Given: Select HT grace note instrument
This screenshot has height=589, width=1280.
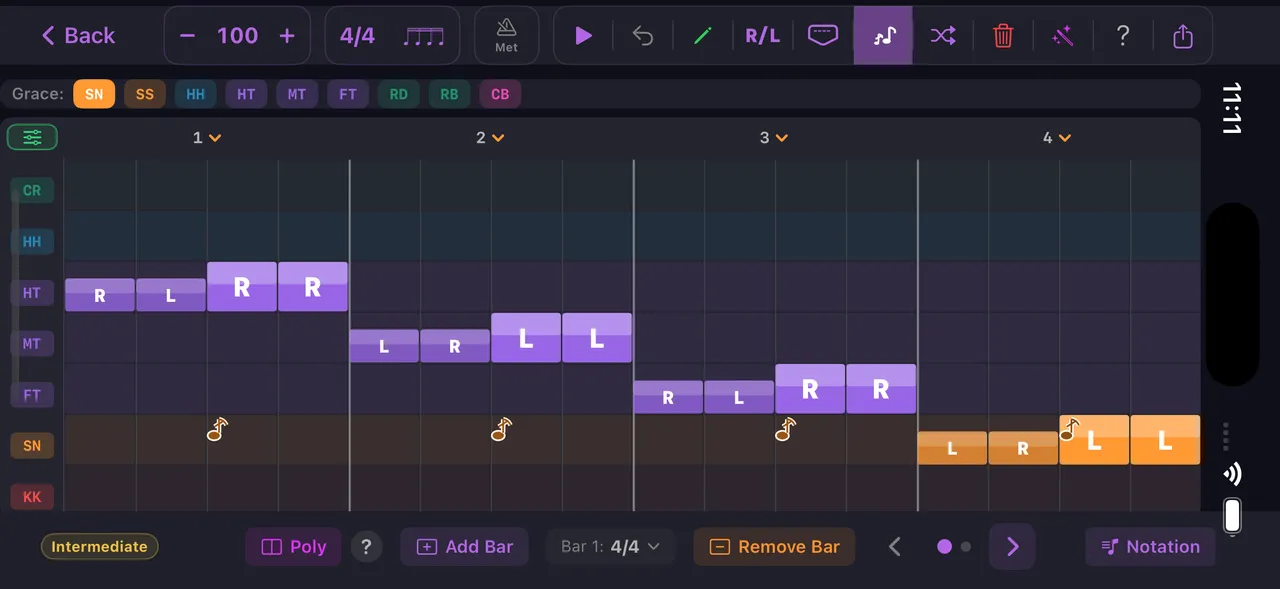Looking at the screenshot, I should tap(246, 94).
